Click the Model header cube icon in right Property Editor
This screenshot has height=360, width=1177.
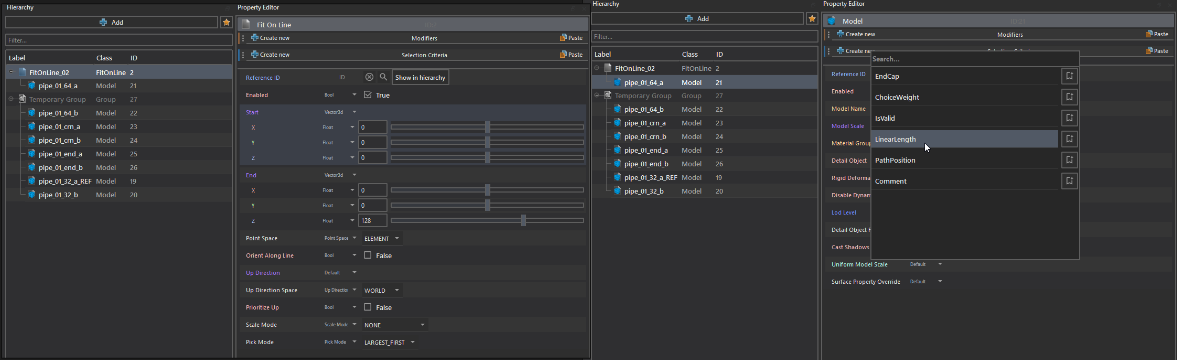pyautogui.click(x=832, y=21)
